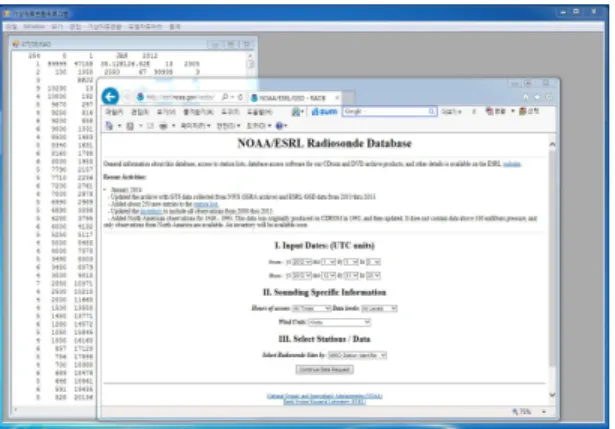Click the Continue Data Request button
This screenshot has width=615, height=429.
[324, 370]
